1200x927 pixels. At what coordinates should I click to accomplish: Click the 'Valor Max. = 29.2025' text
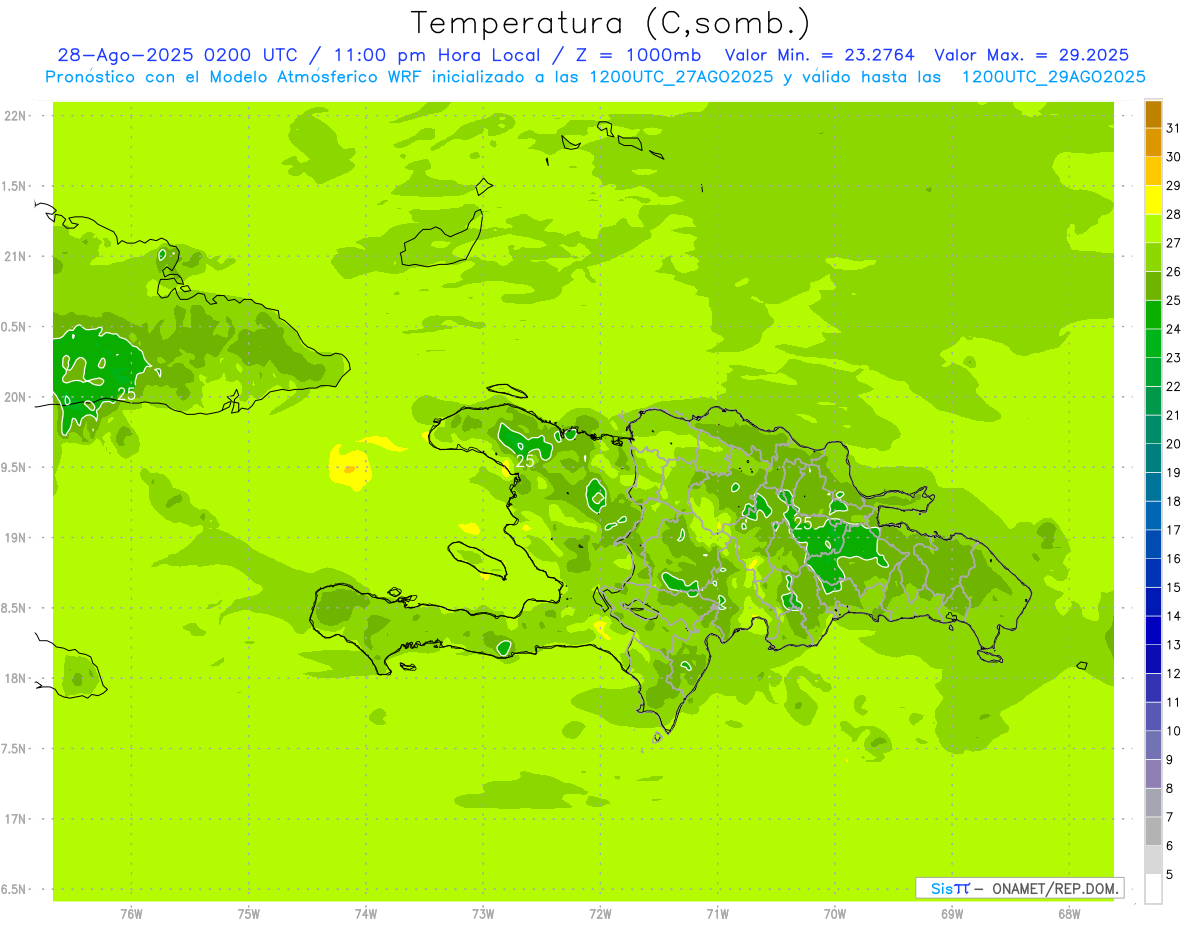[1031, 55]
